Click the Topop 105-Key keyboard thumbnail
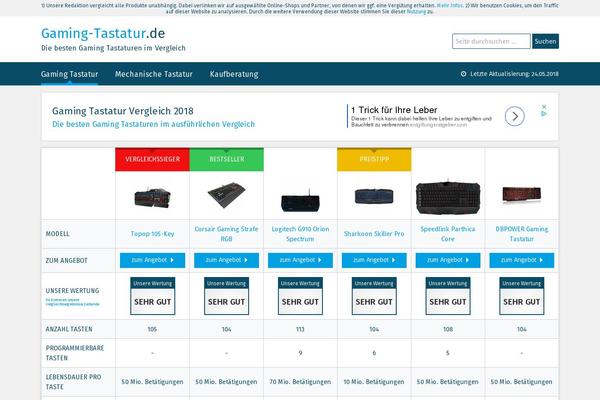 [x=152, y=198]
